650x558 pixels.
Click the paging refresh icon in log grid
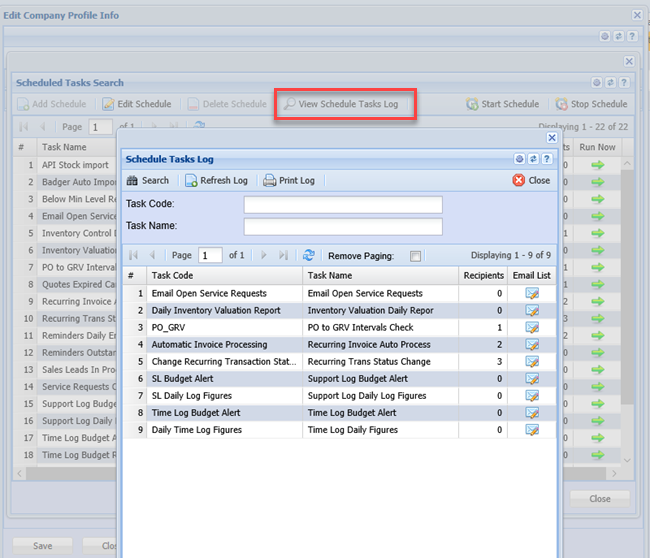coord(308,255)
